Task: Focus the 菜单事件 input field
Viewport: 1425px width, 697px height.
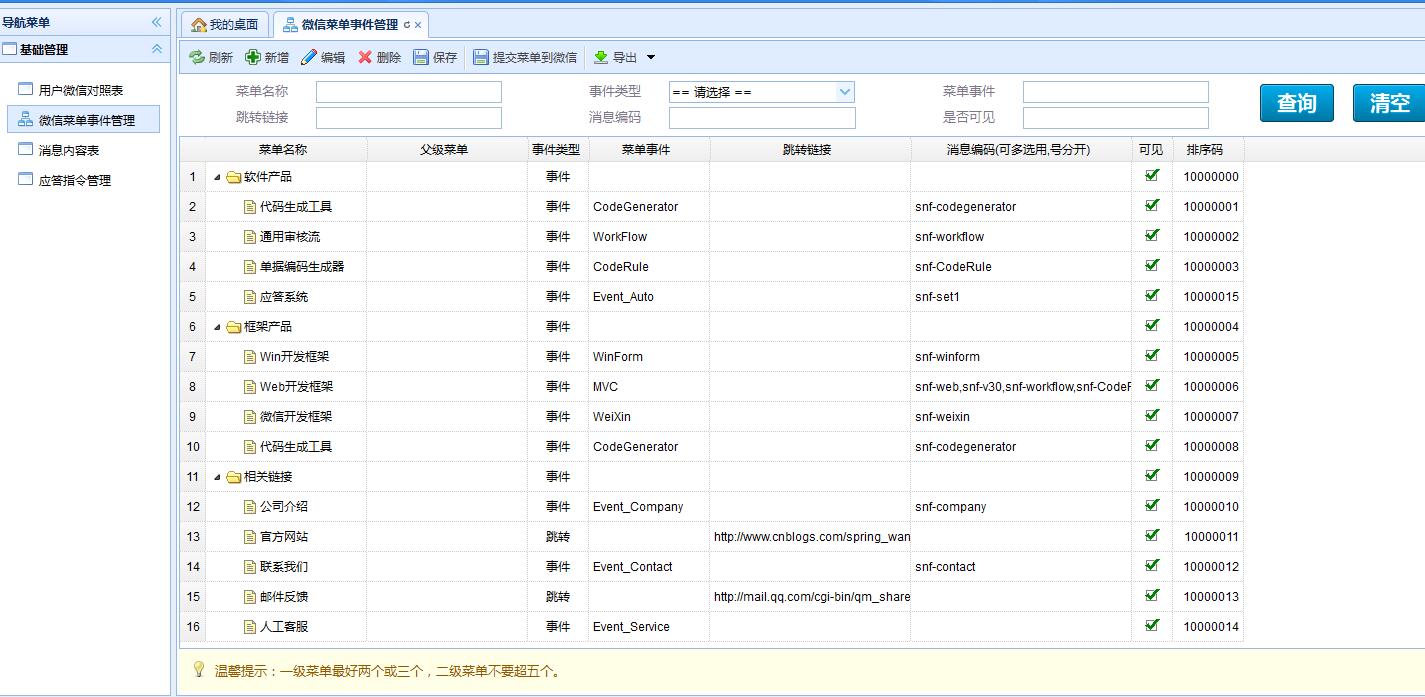Action: [x=1116, y=92]
